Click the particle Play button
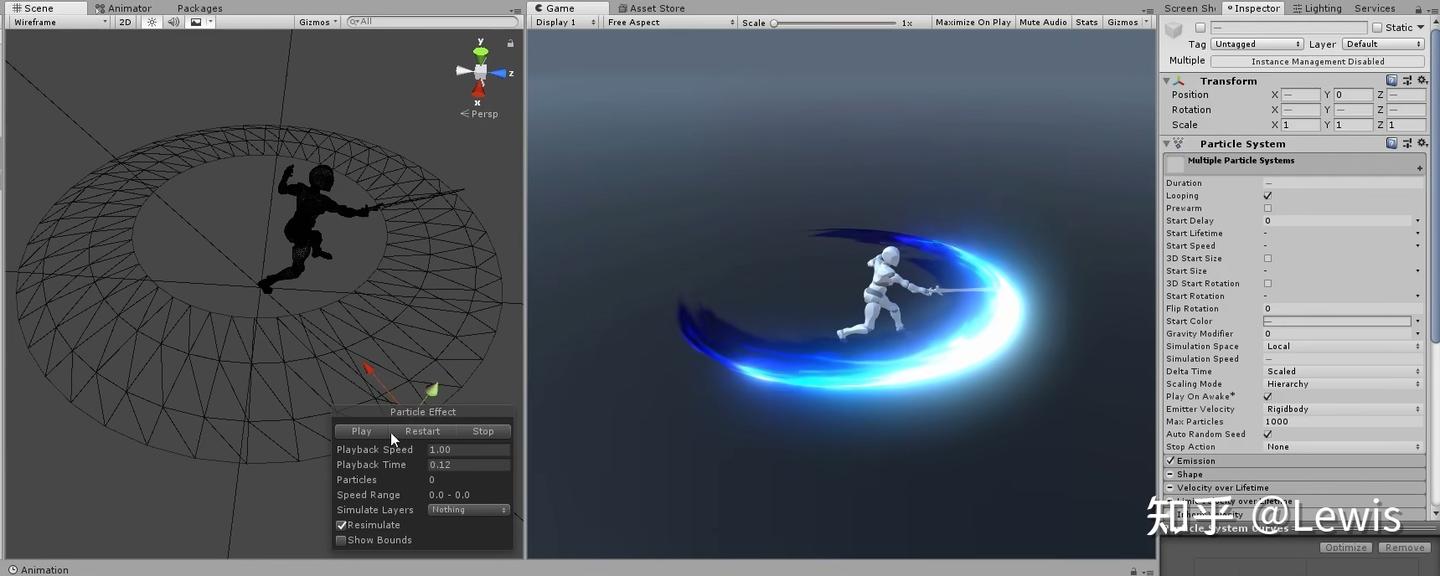 tap(361, 431)
